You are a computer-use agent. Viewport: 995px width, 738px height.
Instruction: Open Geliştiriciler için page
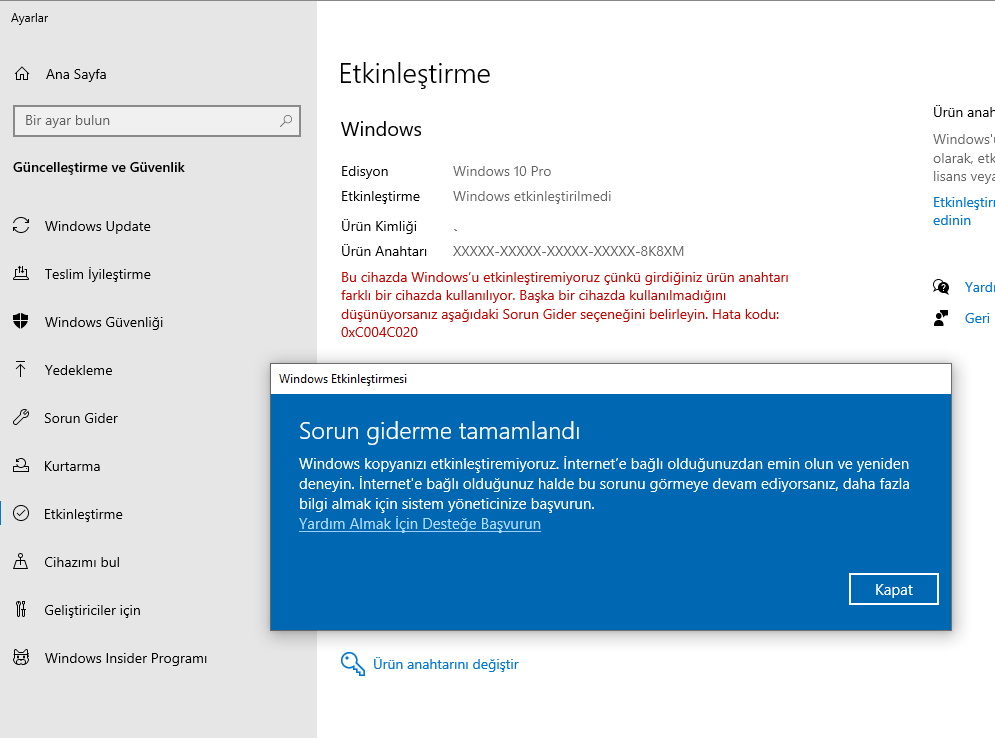point(93,610)
